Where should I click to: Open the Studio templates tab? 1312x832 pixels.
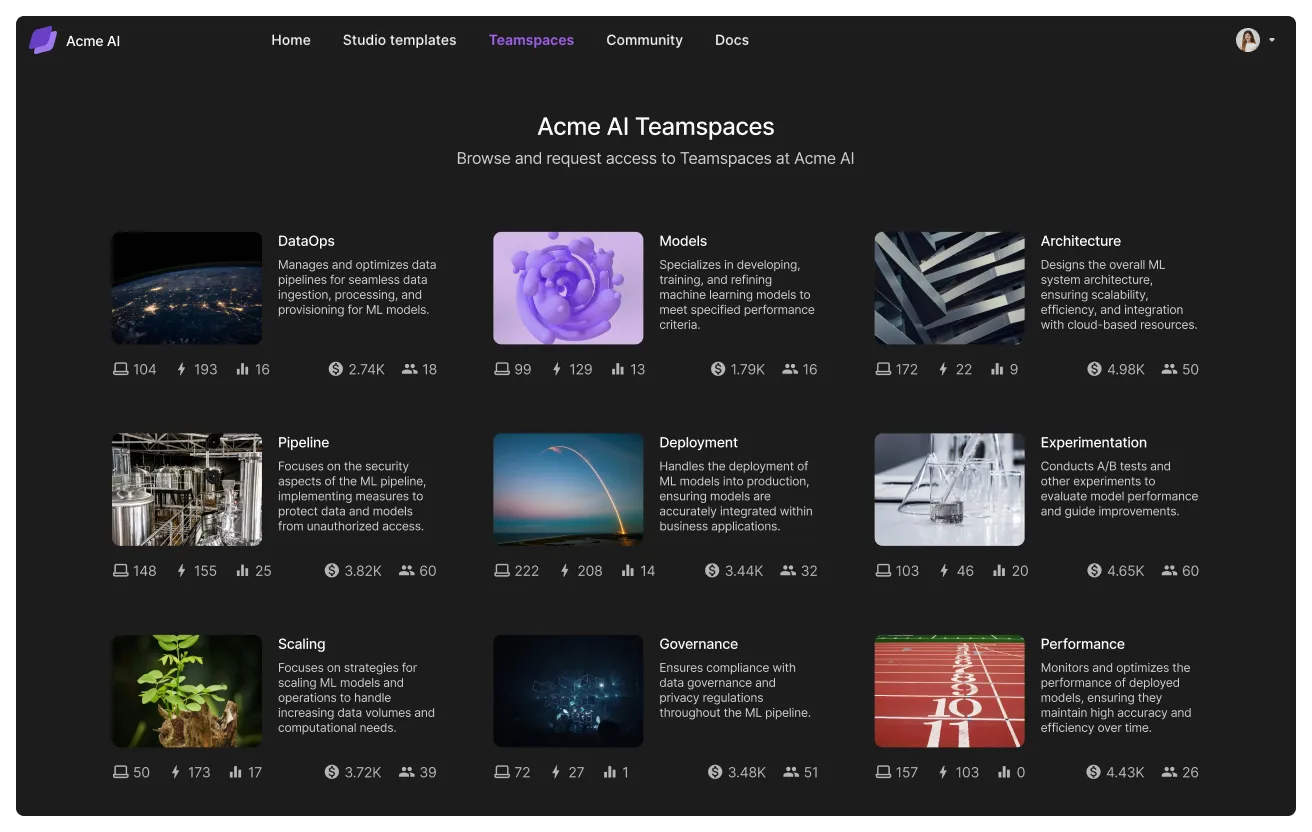point(399,40)
